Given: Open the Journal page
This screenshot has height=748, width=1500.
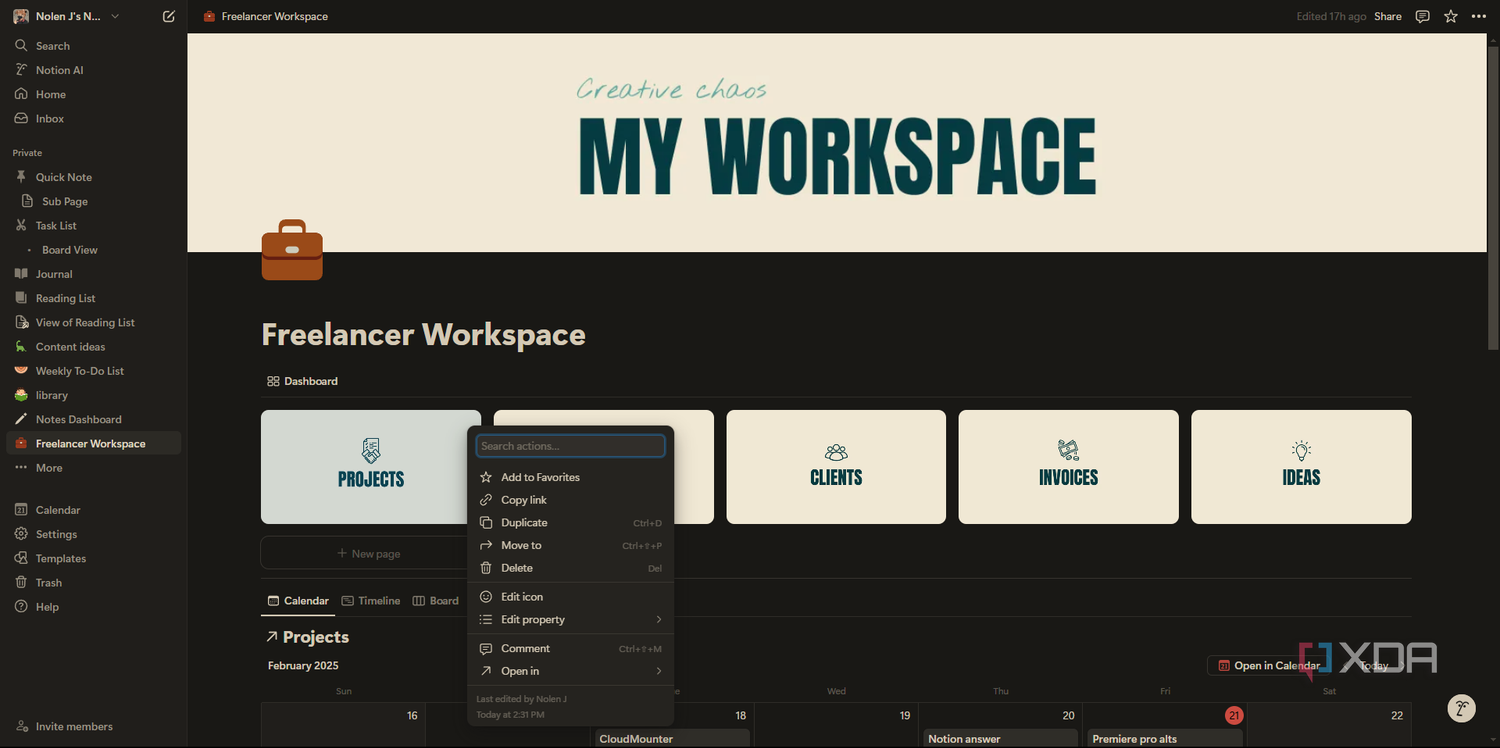Looking at the screenshot, I should click(x=94, y=274).
